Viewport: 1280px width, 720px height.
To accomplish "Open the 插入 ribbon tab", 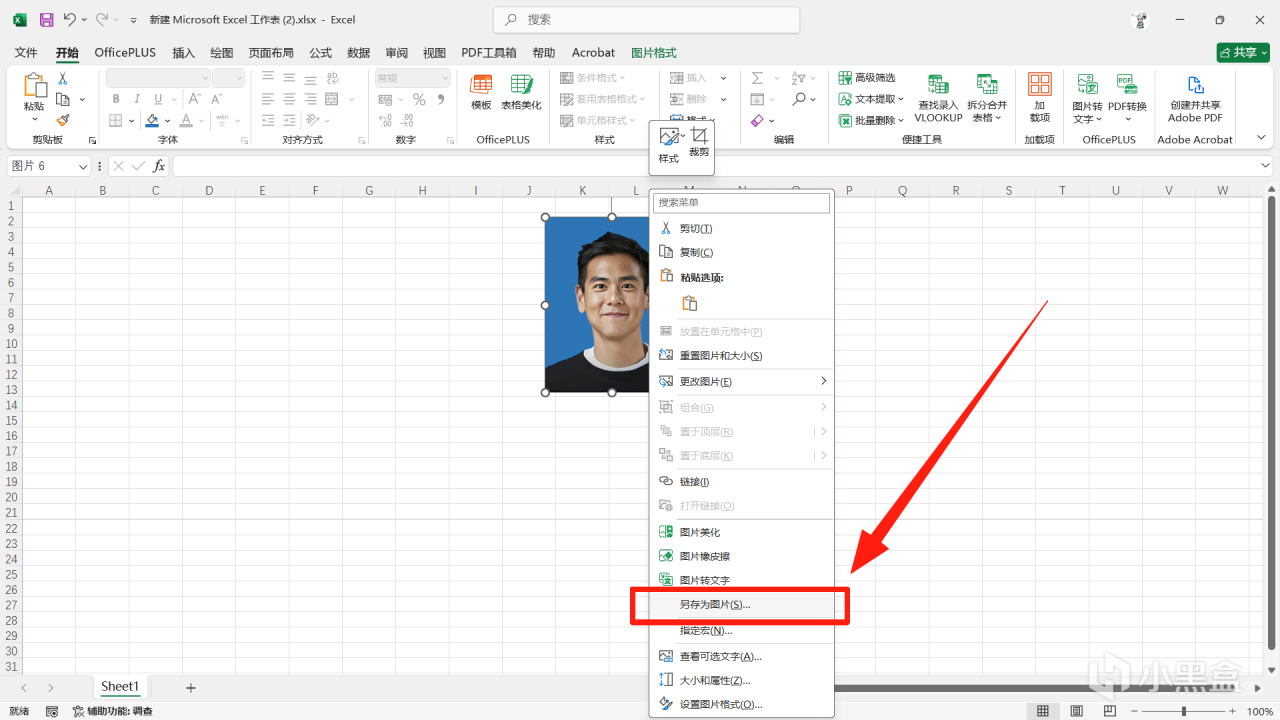I will point(183,53).
